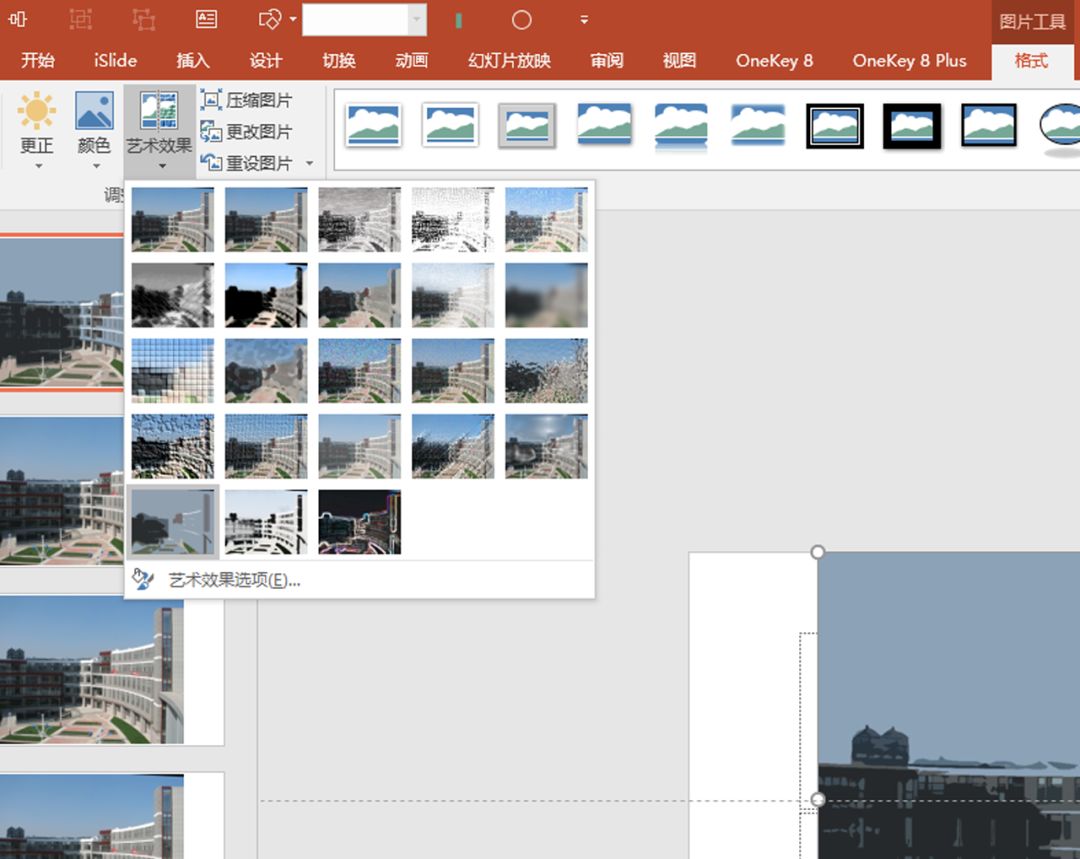Open the OneKey 8 tab
Viewport: 1080px width, 859px height.
[x=774, y=61]
